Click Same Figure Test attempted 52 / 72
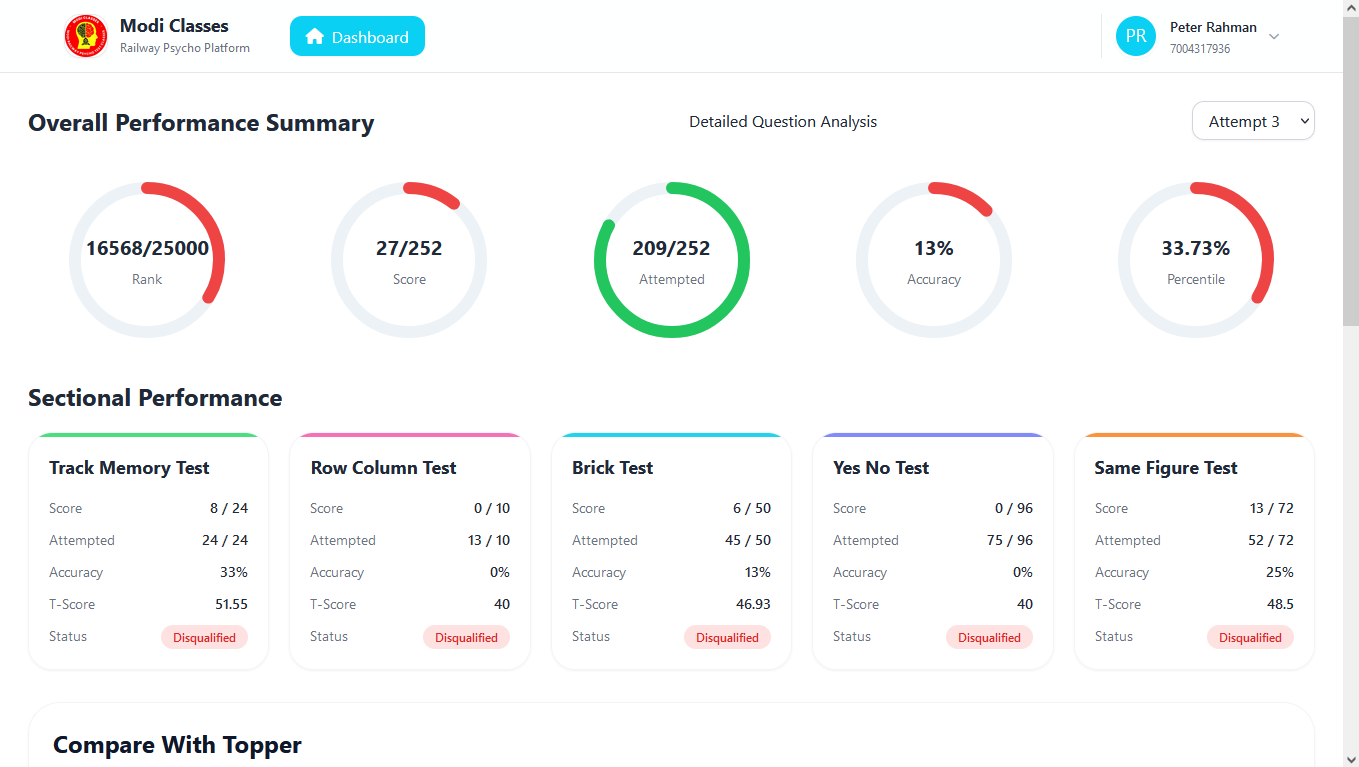 point(1271,540)
